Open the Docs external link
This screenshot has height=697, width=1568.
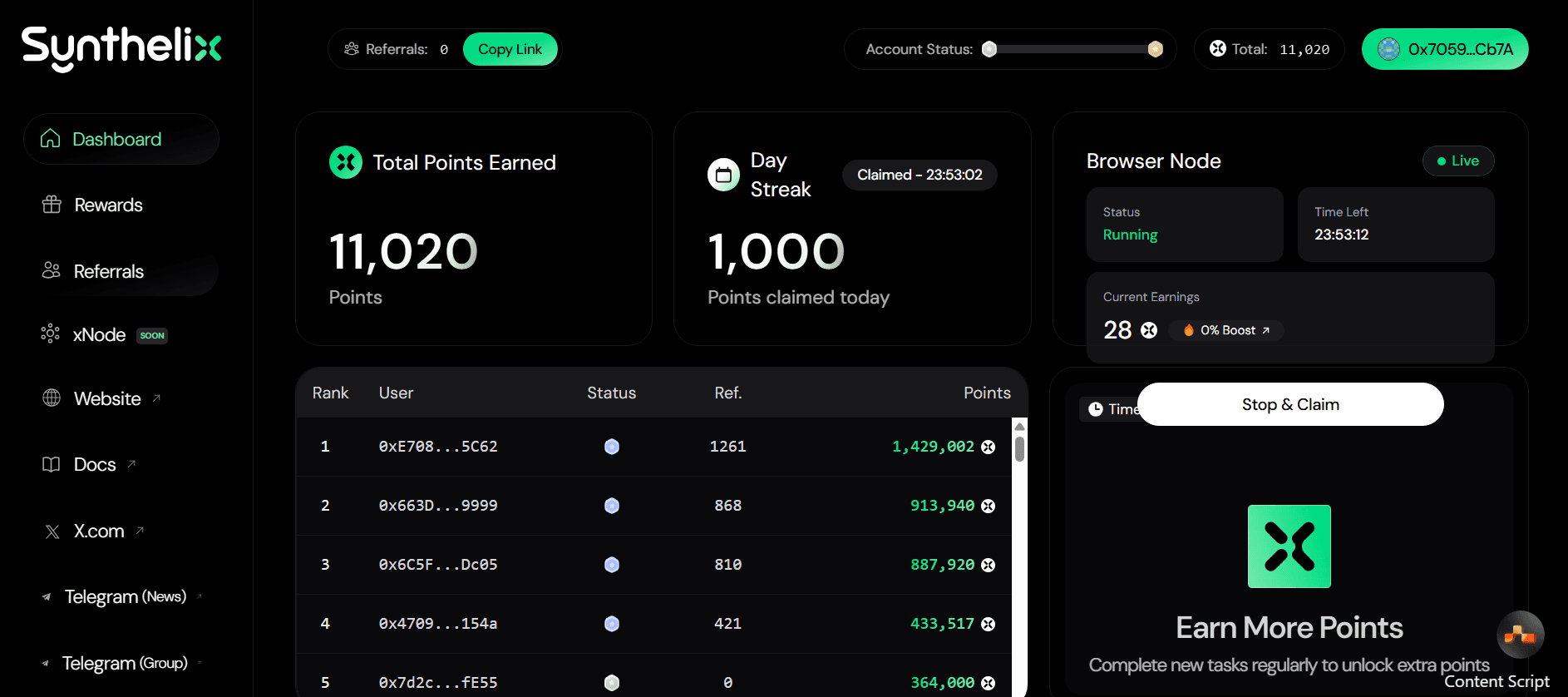95,464
